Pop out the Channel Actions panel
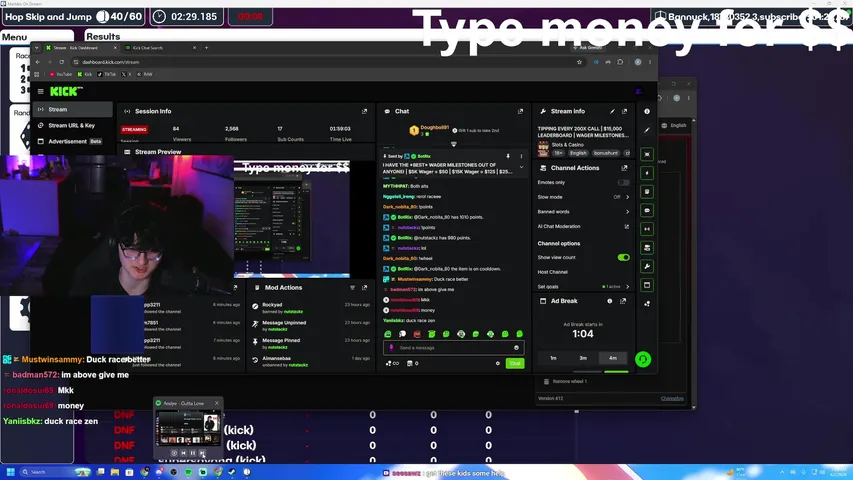This screenshot has height=480, width=853. pyautogui.click(x=625, y=168)
